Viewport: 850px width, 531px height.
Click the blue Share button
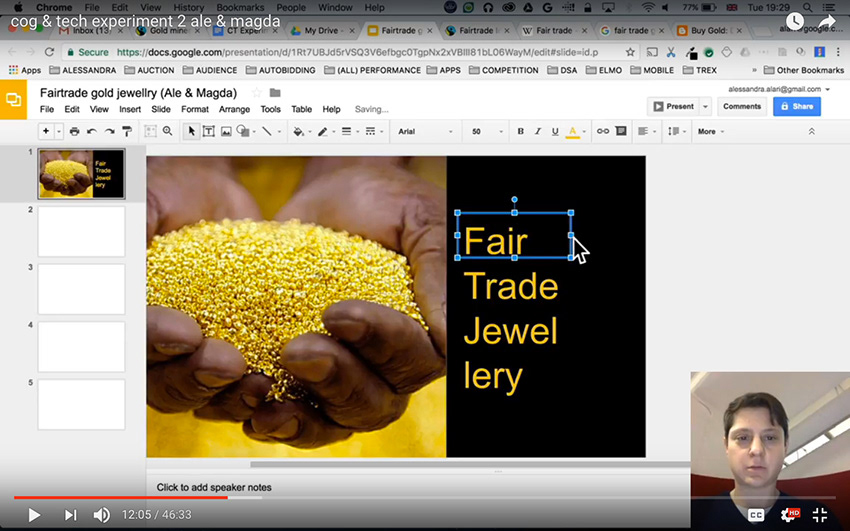tap(797, 106)
